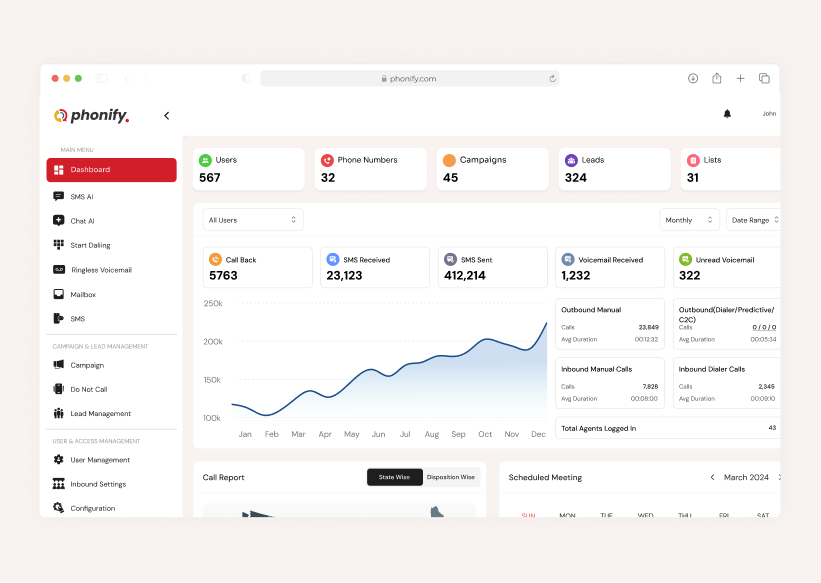
Task: Click the reload icon in address bar
Action: [x=552, y=78]
